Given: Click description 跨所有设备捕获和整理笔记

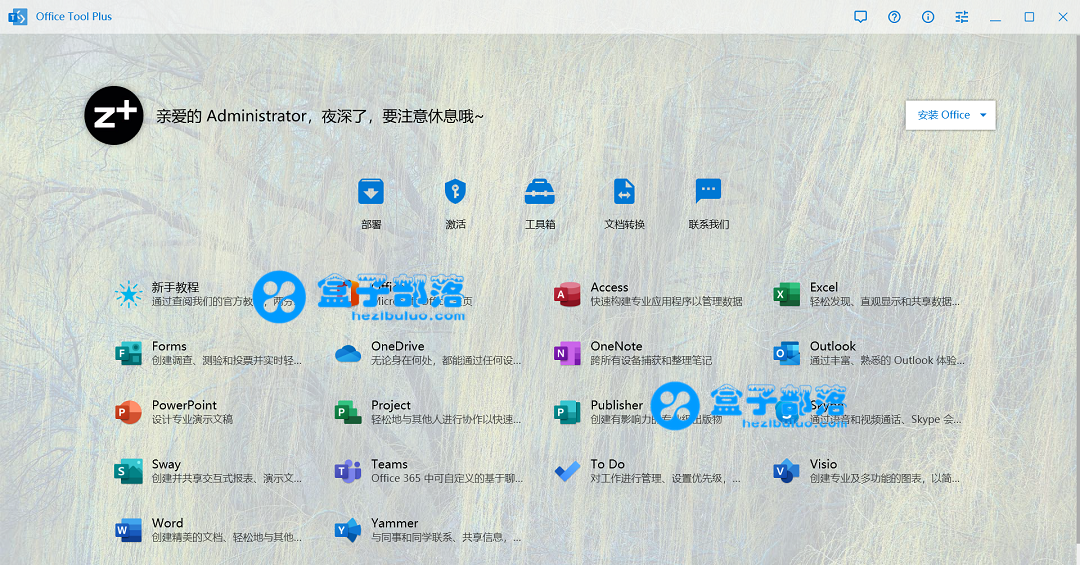Looking at the screenshot, I should (651, 360).
